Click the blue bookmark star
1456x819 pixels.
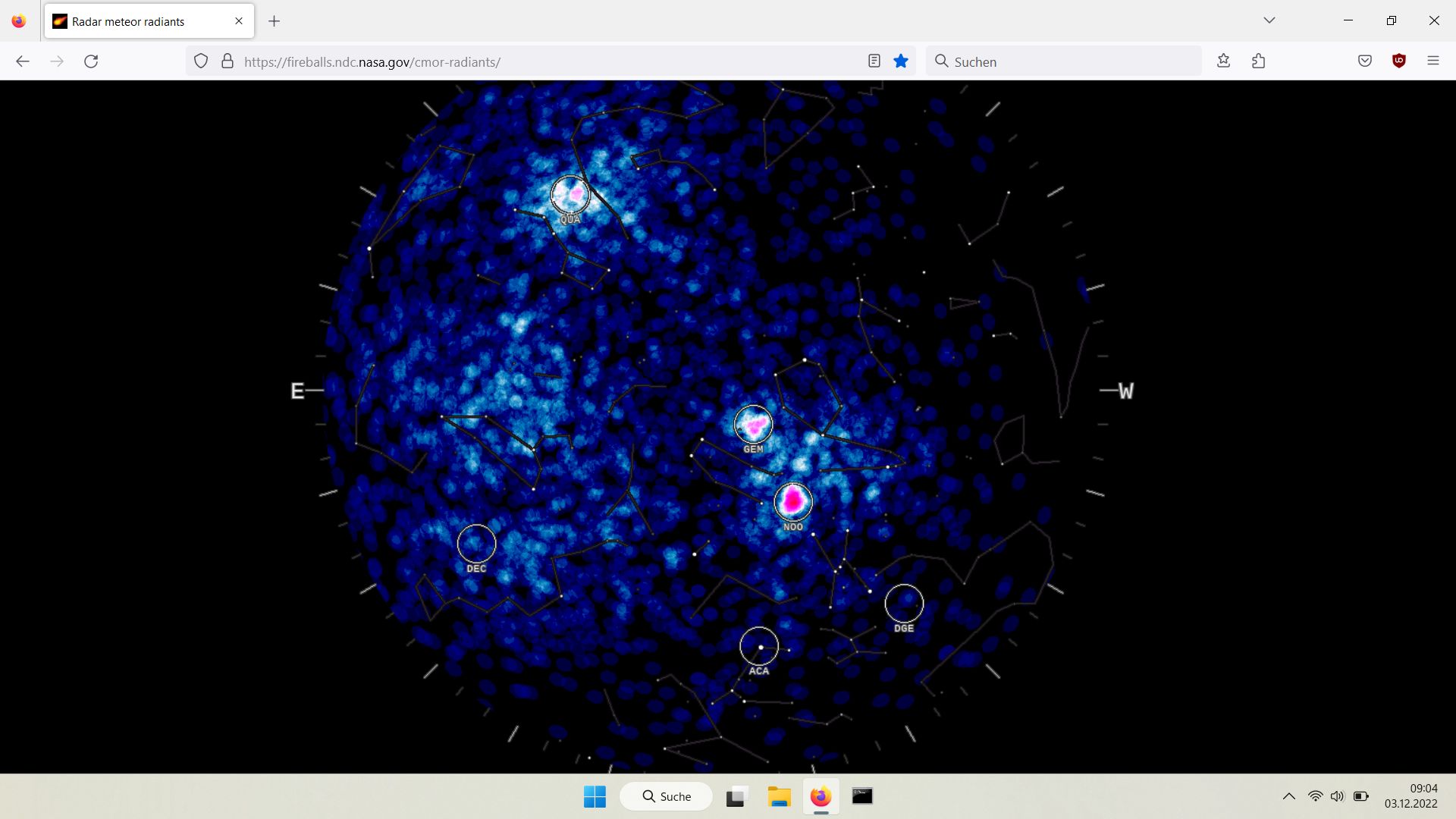(x=901, y=61)
